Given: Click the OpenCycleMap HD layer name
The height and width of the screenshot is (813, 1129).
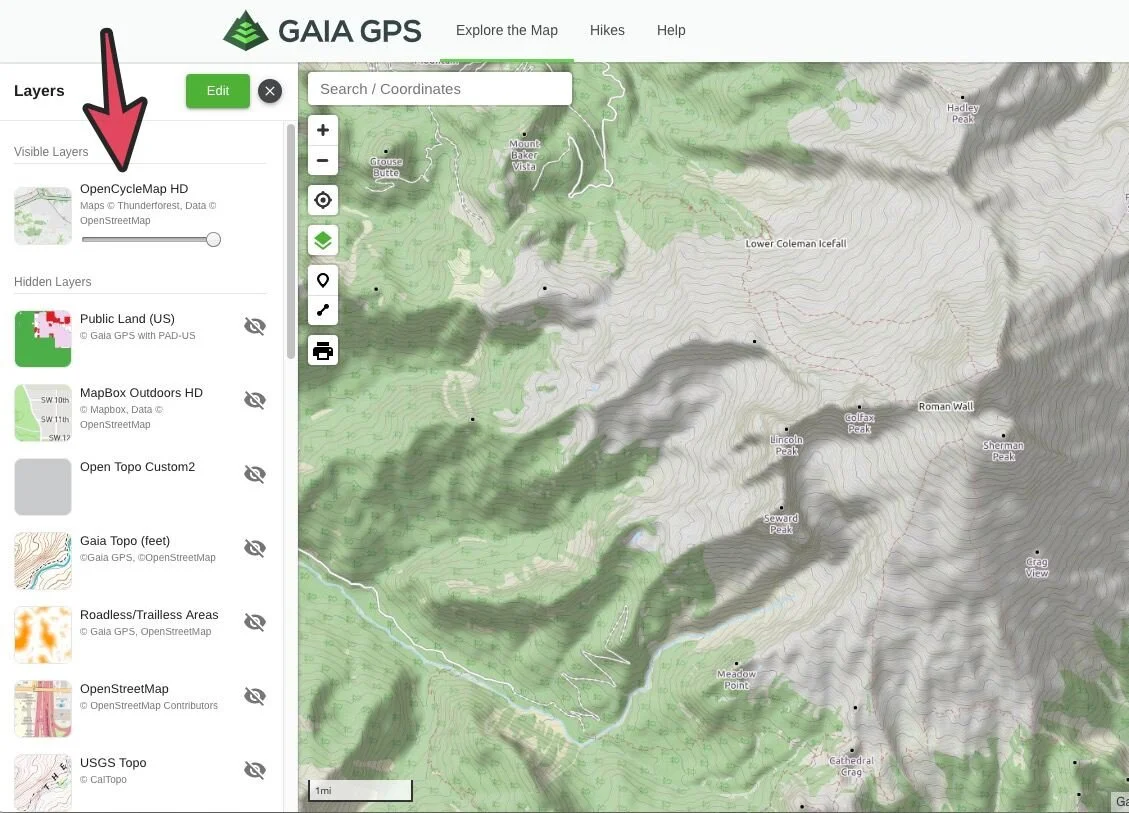Looking at the screenshot, I should pos(134,189).
